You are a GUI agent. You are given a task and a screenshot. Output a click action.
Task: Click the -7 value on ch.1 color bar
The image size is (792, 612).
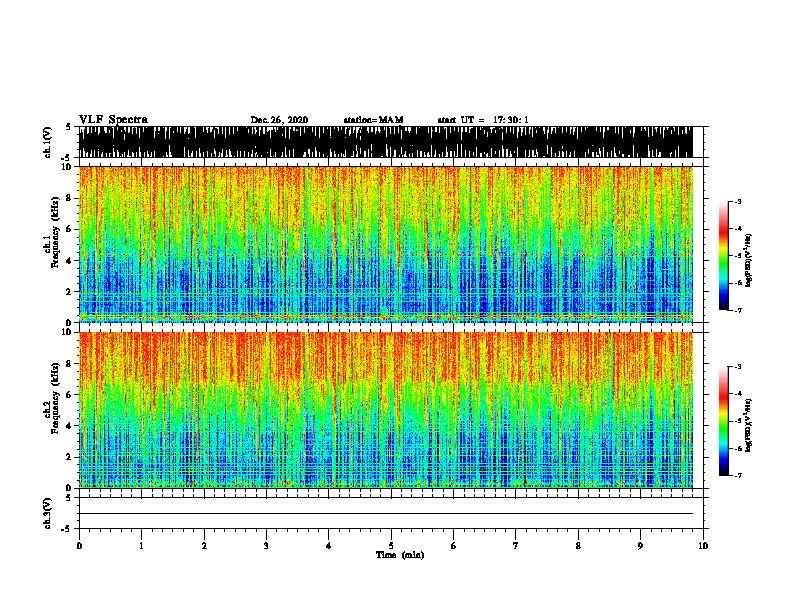737,310
